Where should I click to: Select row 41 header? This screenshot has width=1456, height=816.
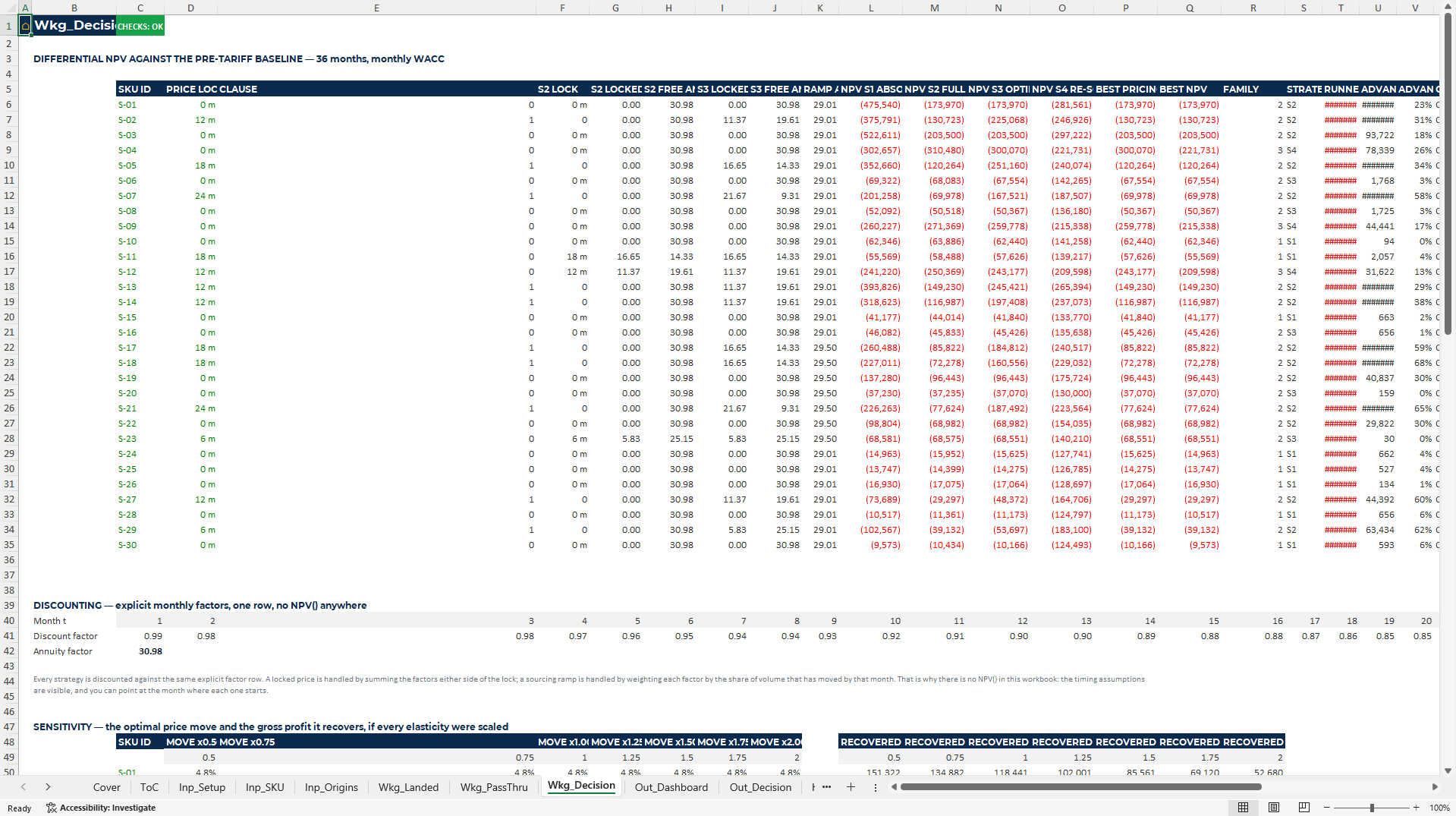click(x=9, y=636)
